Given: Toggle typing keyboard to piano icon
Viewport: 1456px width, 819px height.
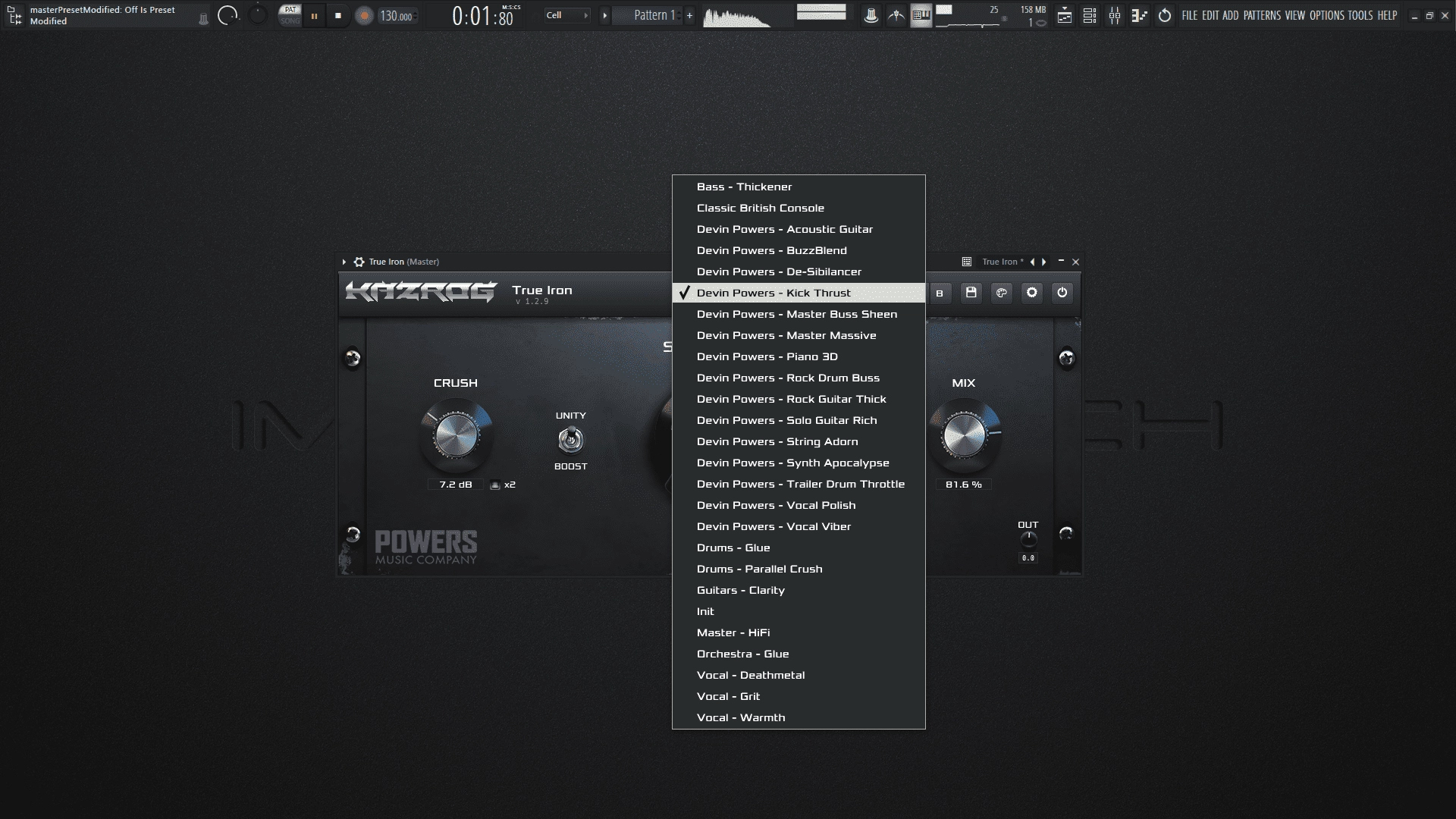Looking at the screenshot, I should click(921, 15).
